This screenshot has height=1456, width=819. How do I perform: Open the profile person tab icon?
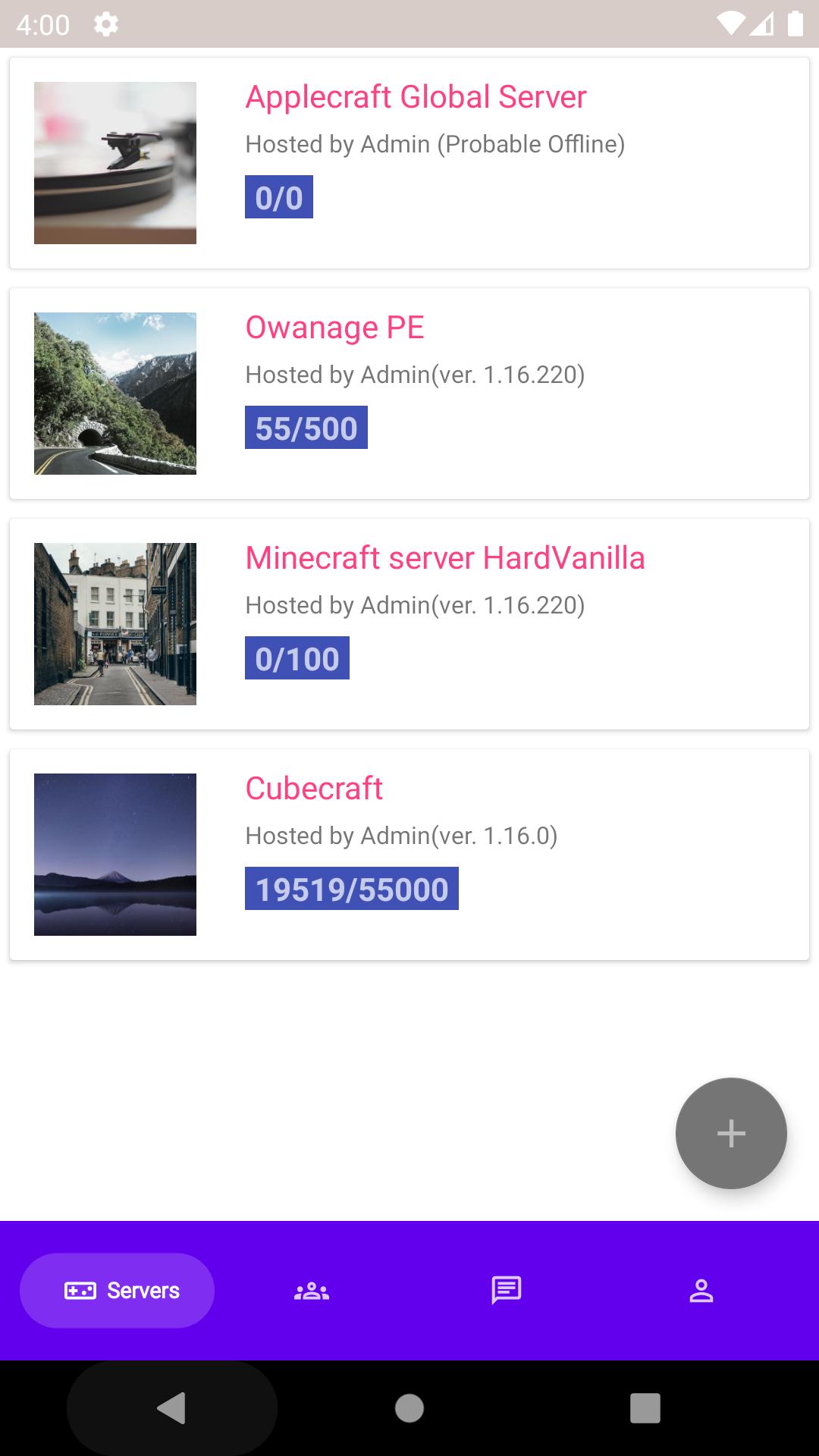point(701,1291)
